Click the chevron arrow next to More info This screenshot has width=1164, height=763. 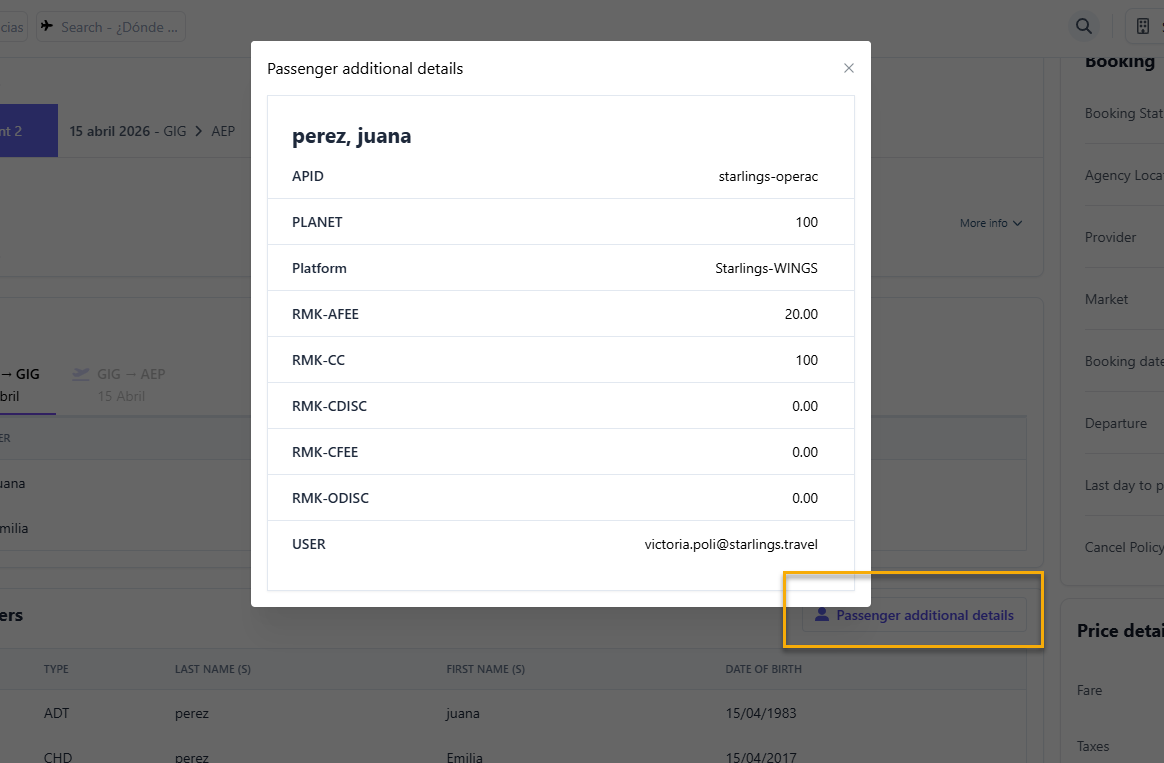[1017, 223]
